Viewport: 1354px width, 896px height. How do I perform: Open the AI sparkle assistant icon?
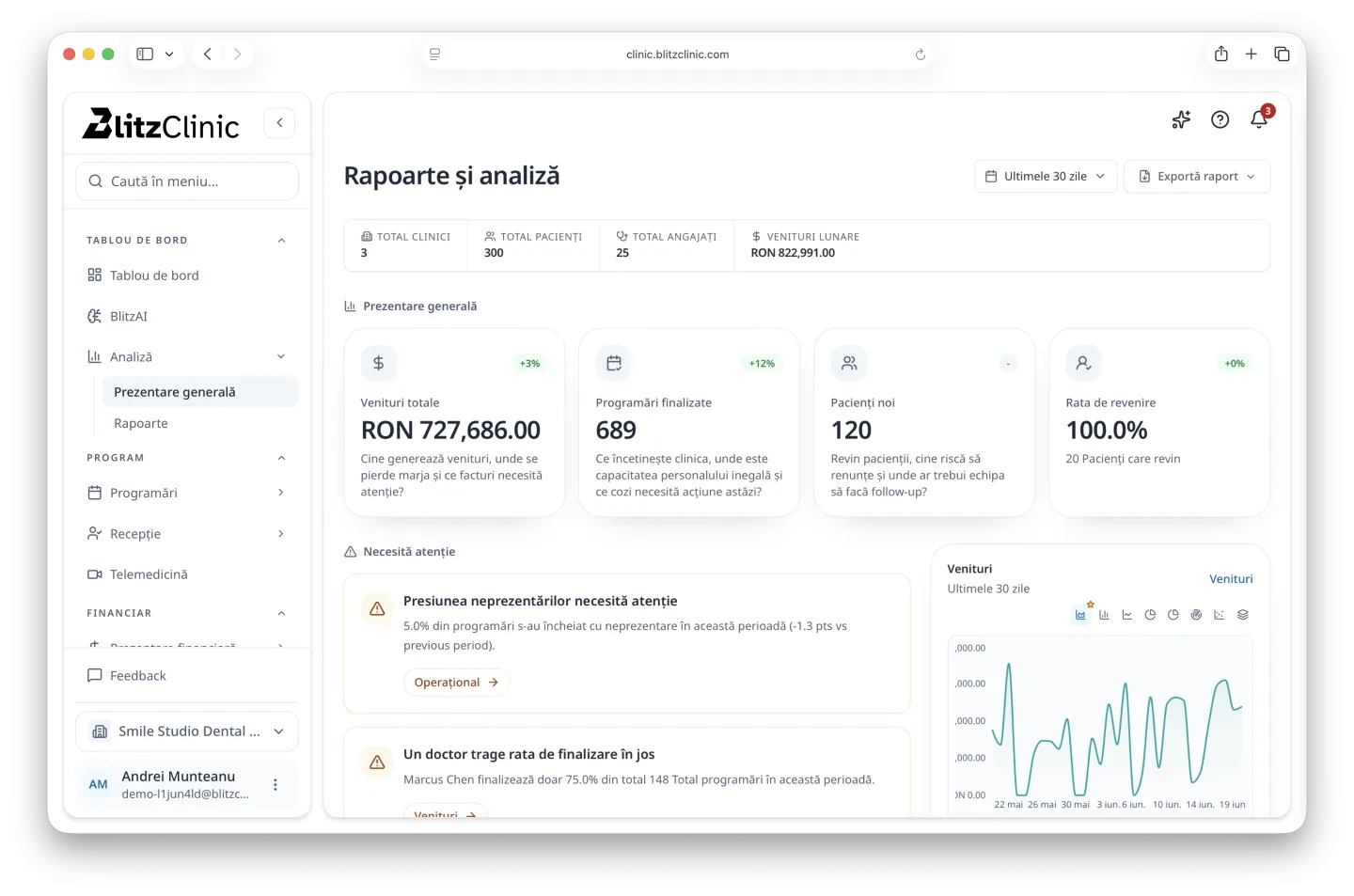(1181, 119)
